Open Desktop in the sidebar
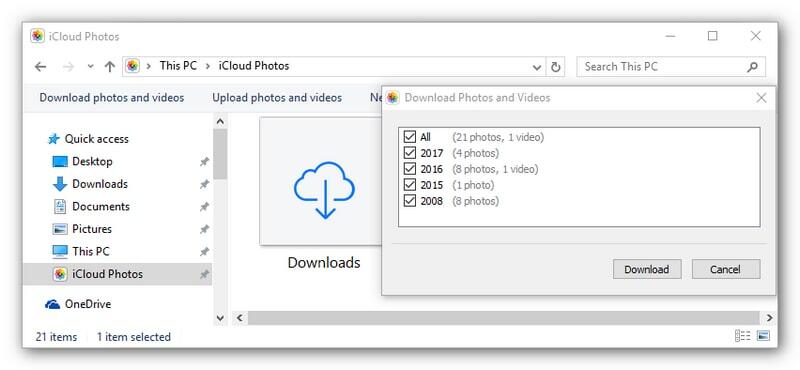Screen dimensions: 800x370 pos(92,161)
